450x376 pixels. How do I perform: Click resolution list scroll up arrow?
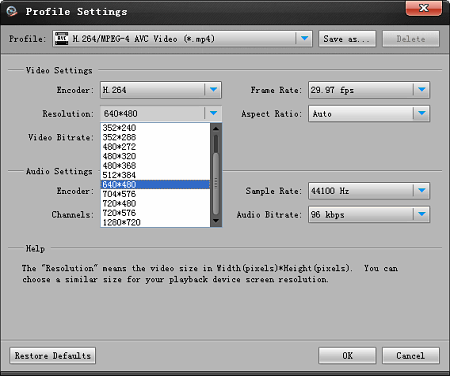pos(216,128)
